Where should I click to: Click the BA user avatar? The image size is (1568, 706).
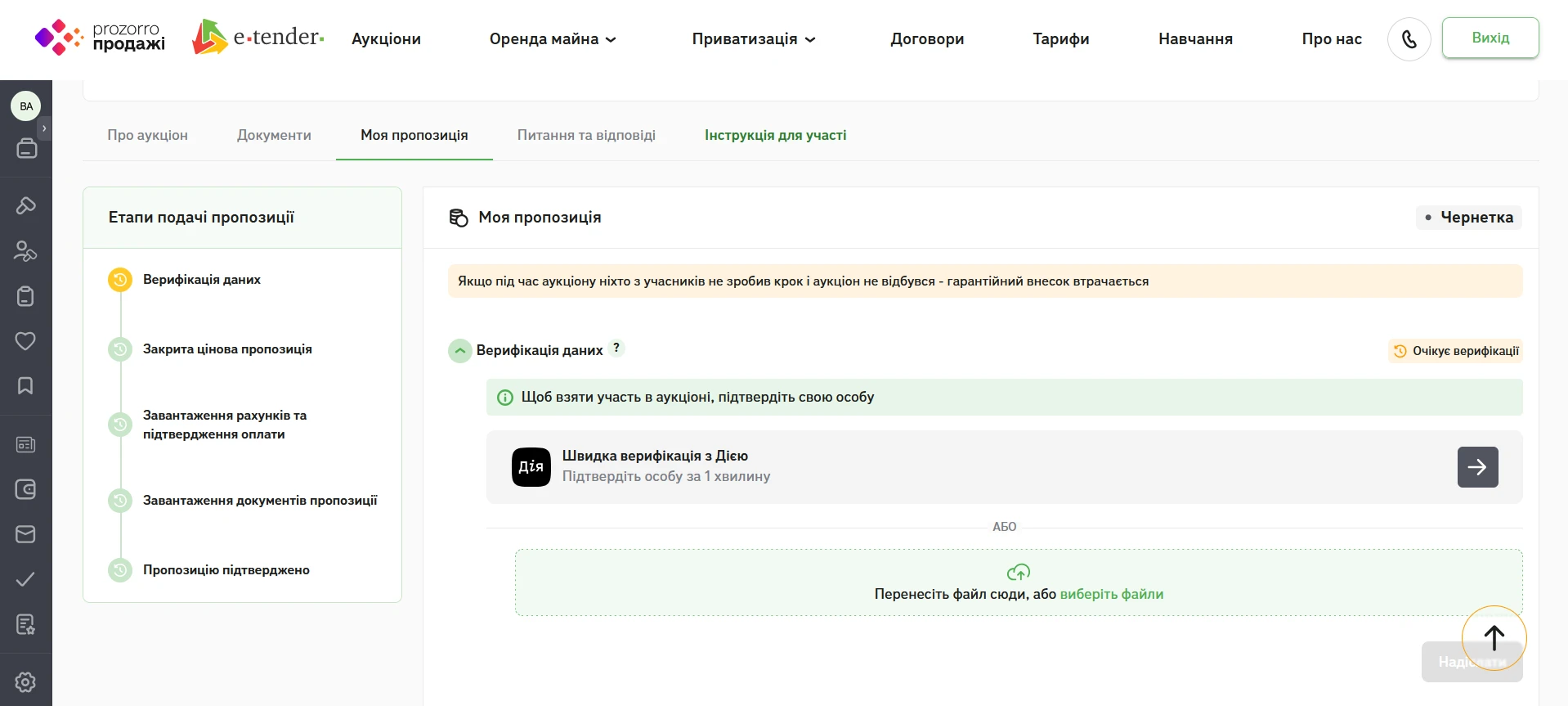click(26, 106)
